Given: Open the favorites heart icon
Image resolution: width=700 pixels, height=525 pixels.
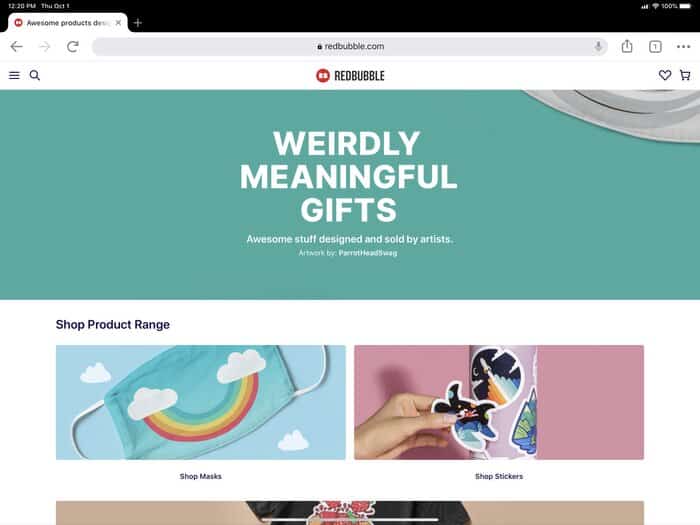Looking at the screenshot, I should pyautogui.click(x=665, y=75).
